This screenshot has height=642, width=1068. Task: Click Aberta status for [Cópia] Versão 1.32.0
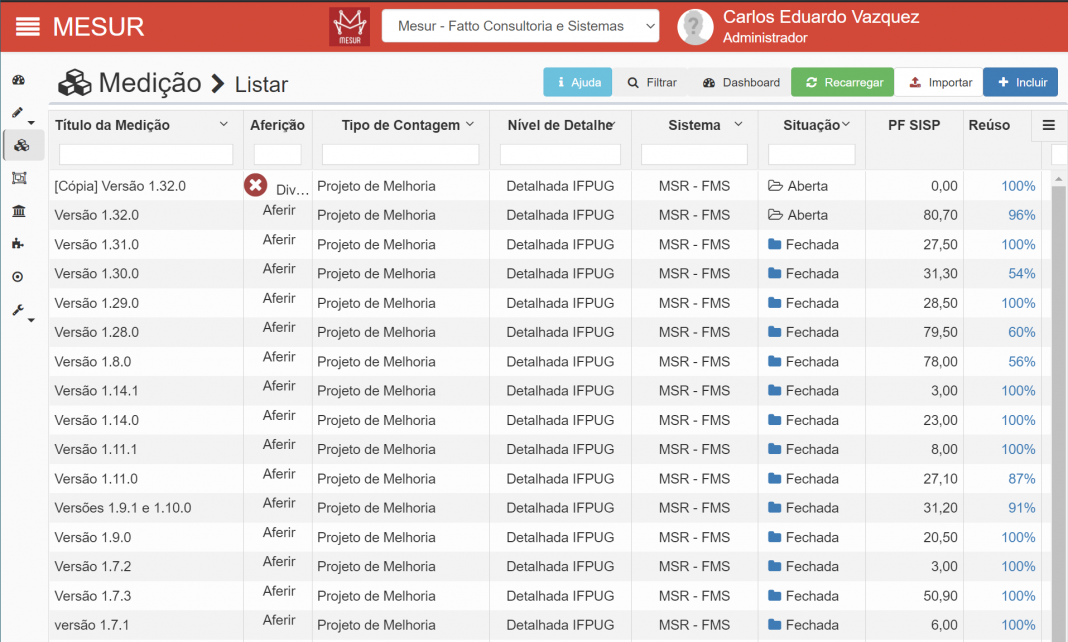coord(808,186)
